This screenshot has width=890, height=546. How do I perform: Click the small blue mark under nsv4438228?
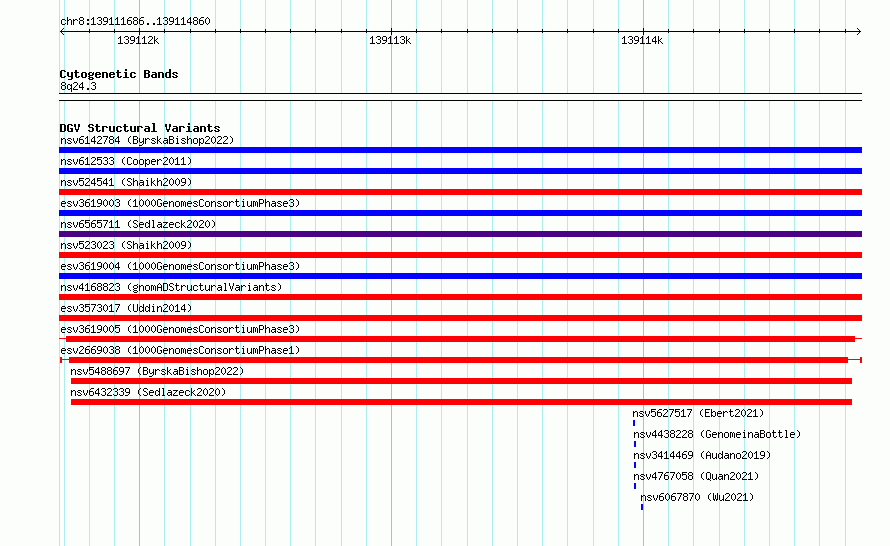(635, 444)
